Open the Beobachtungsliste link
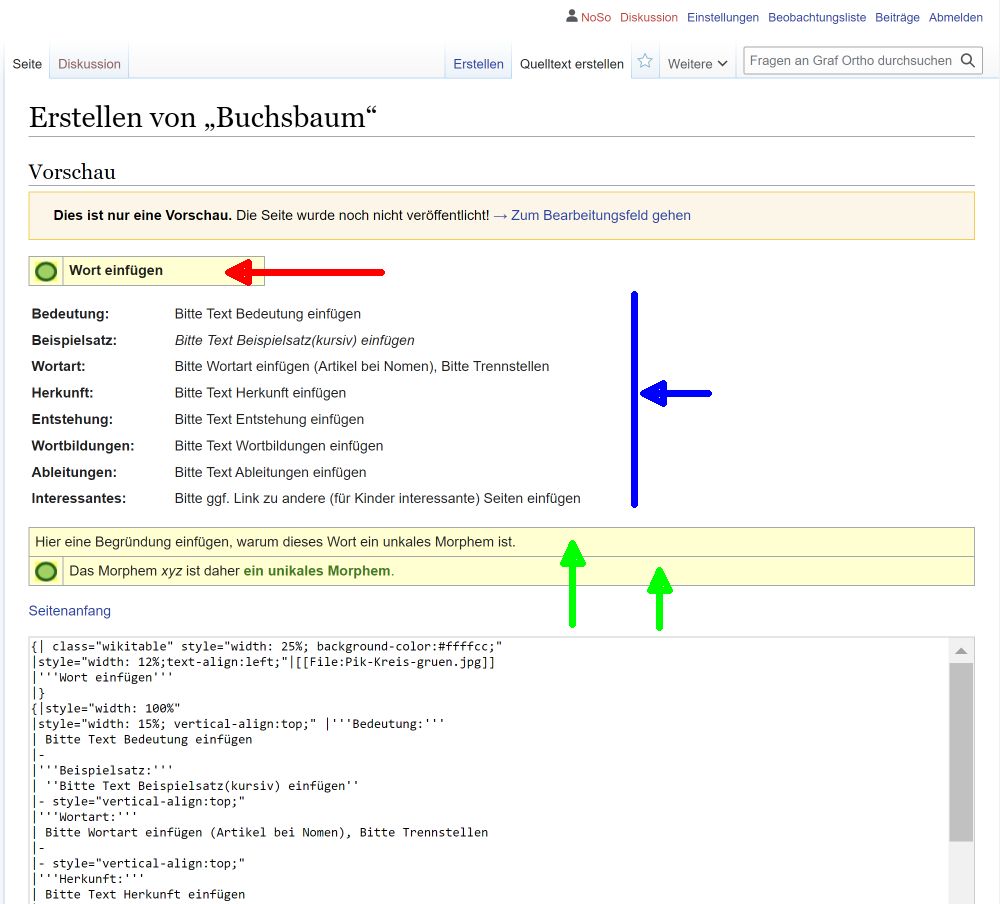Screen dimensions: 1000x904 [x=817, y=17]
